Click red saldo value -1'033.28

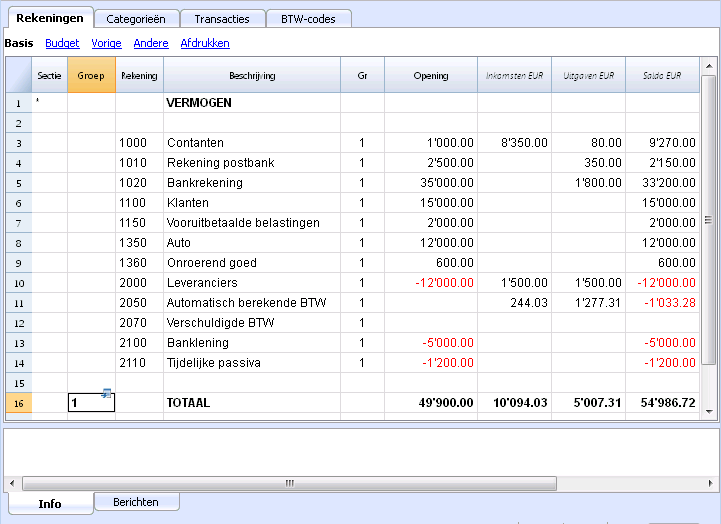click(x=662, y=303)
